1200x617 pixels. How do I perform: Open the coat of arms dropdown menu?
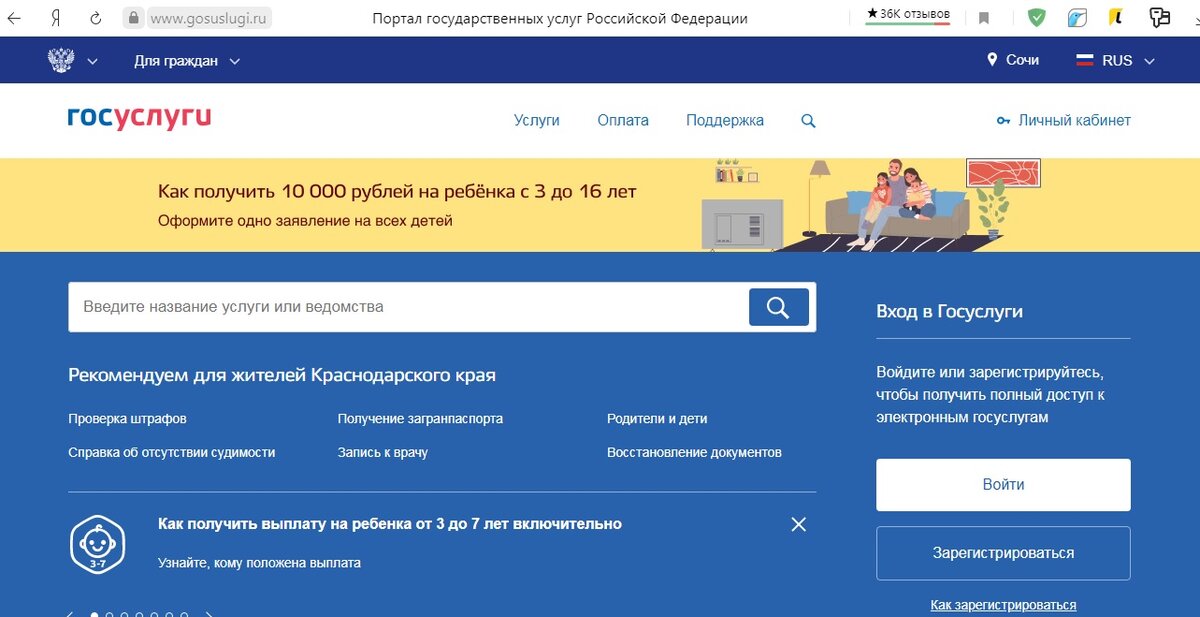tap(73, 59)
